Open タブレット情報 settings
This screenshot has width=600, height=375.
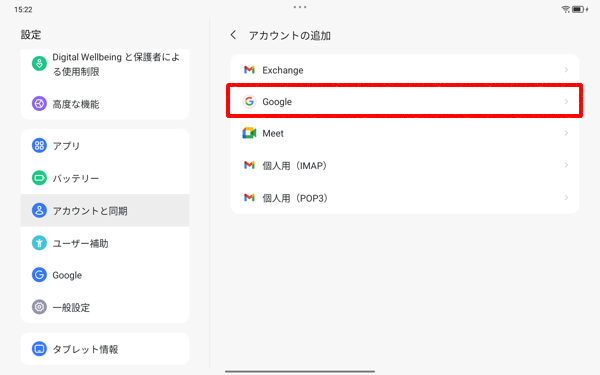pyautogui.click(x=105, y=349)
